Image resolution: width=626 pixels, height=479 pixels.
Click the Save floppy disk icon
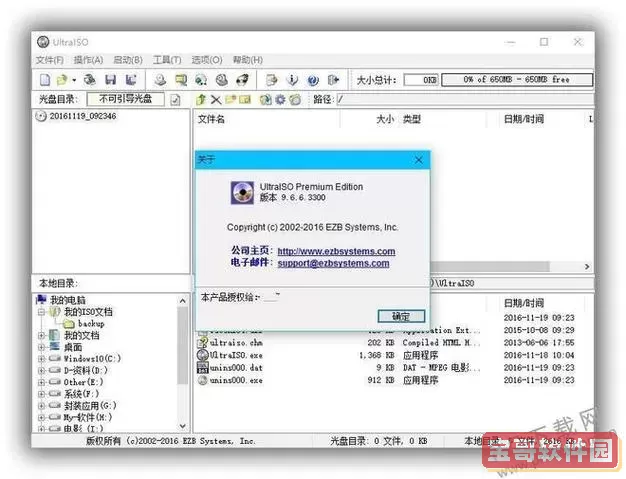click(111, 80)
